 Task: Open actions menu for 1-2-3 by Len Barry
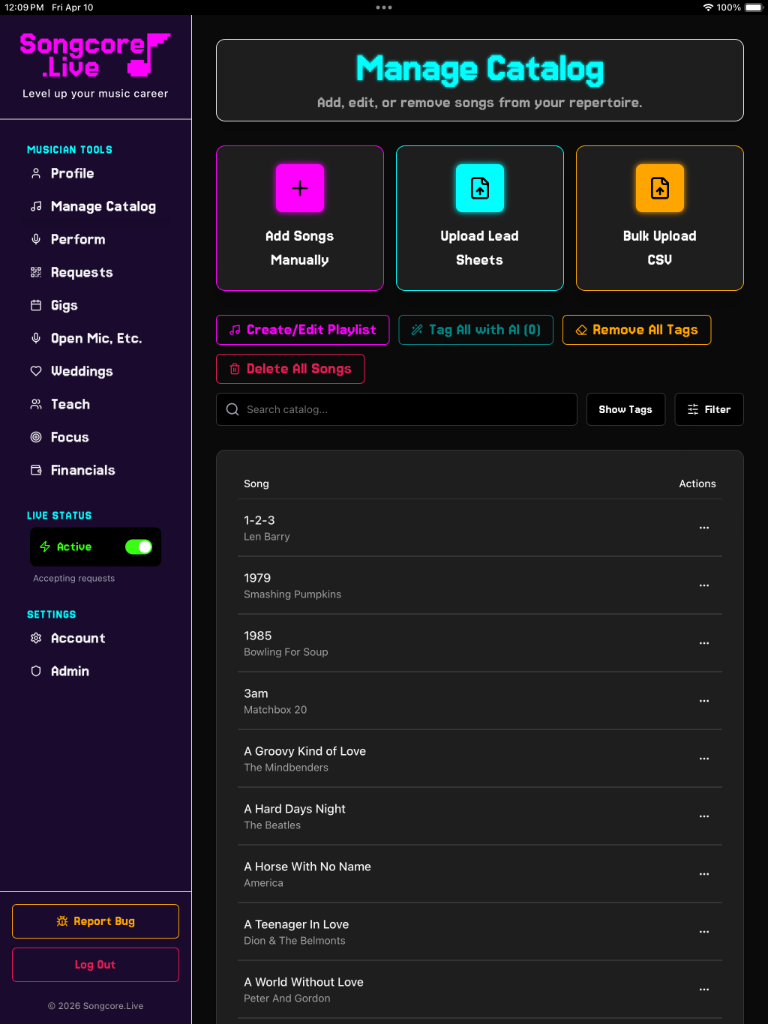704,528
